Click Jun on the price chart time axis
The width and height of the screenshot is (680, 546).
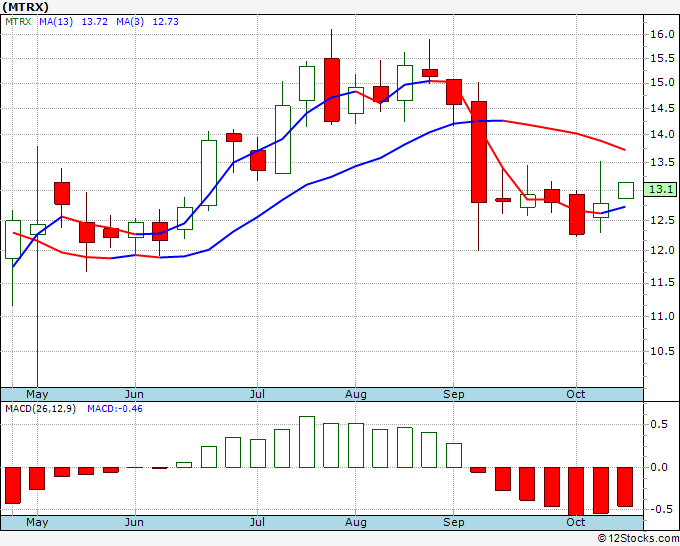click(134, 394)
